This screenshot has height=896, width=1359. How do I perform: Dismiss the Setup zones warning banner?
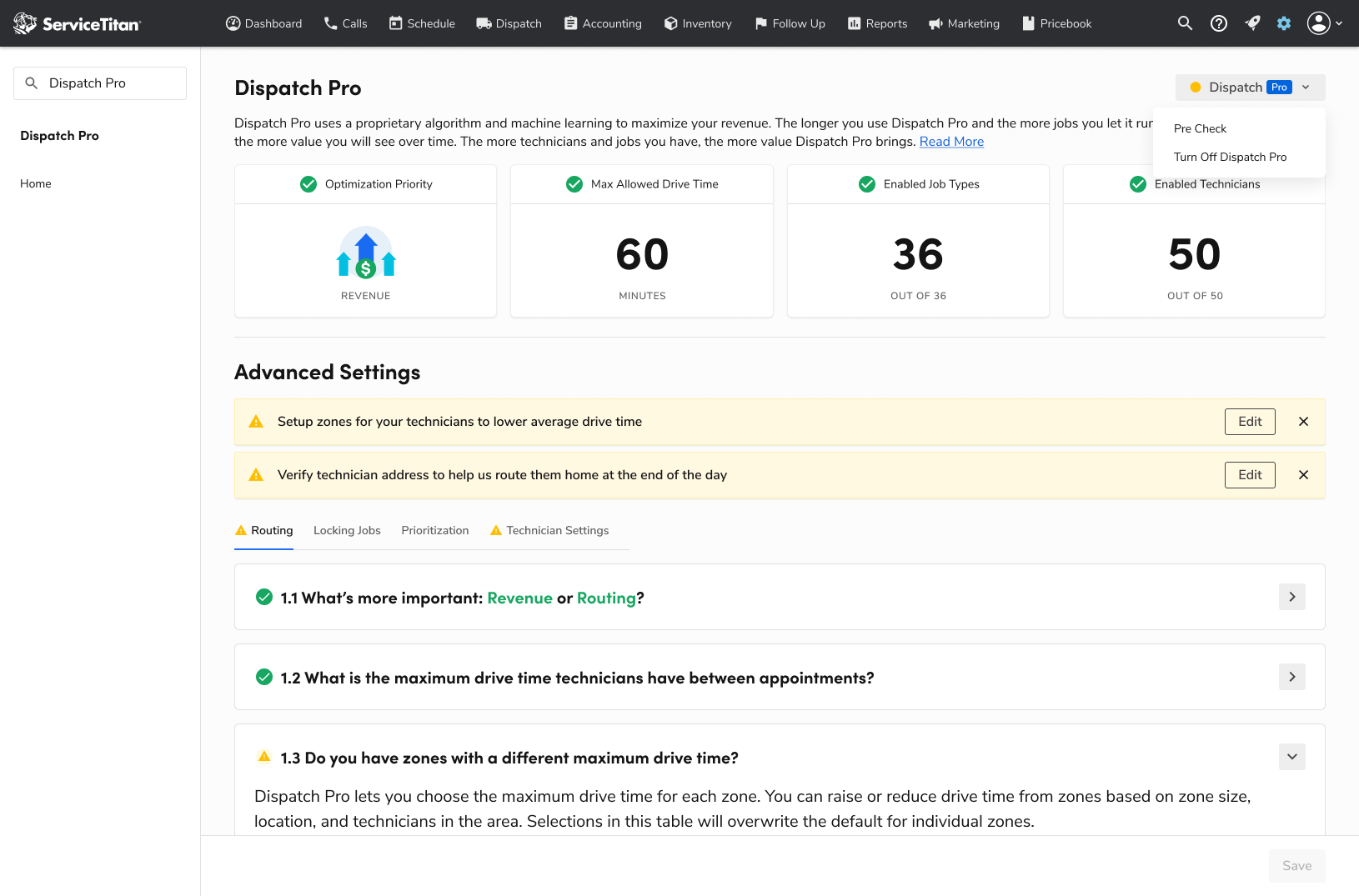[x=1304, y=422]
